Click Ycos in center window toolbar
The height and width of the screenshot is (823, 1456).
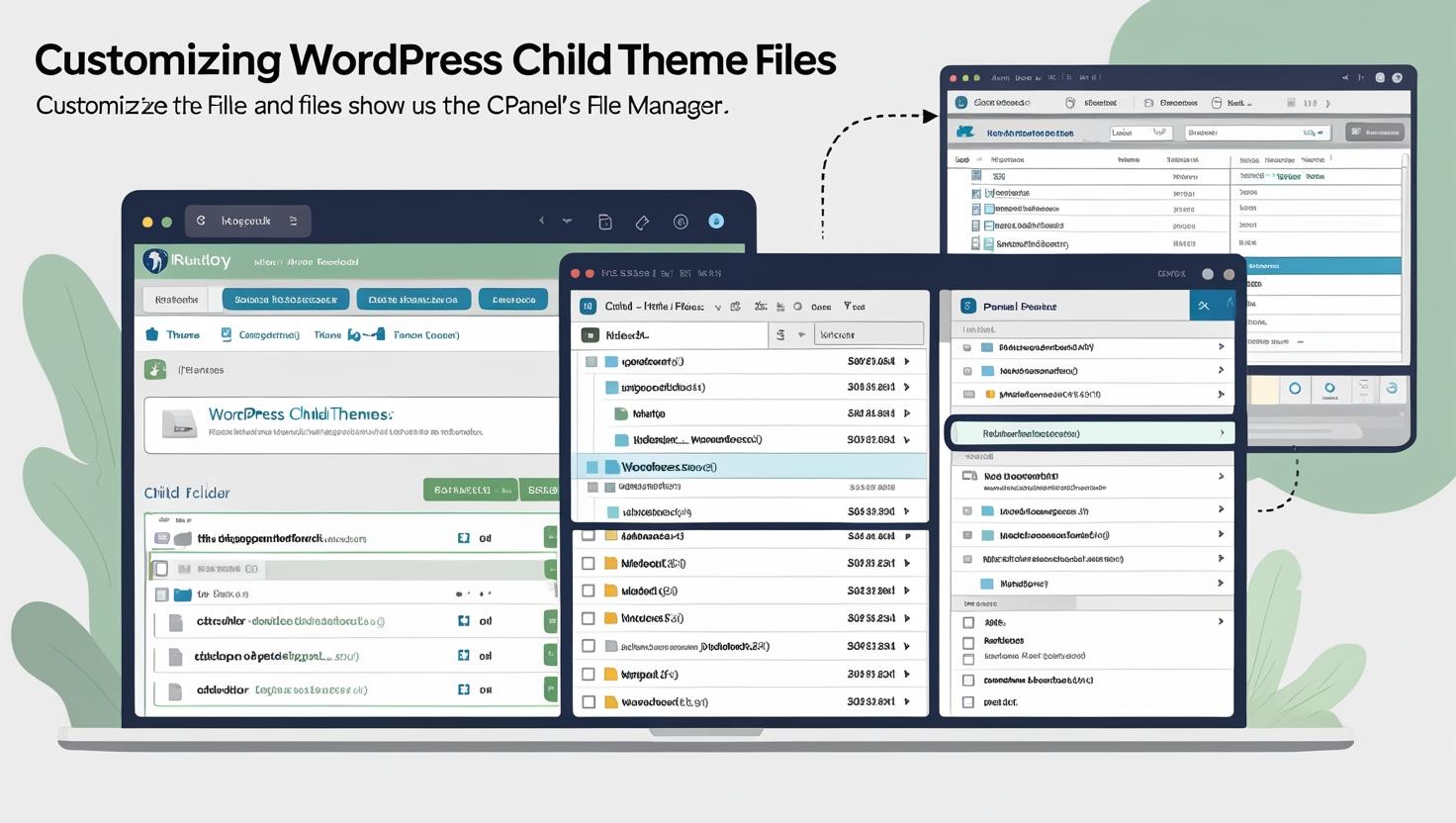[x=855, y=307]
